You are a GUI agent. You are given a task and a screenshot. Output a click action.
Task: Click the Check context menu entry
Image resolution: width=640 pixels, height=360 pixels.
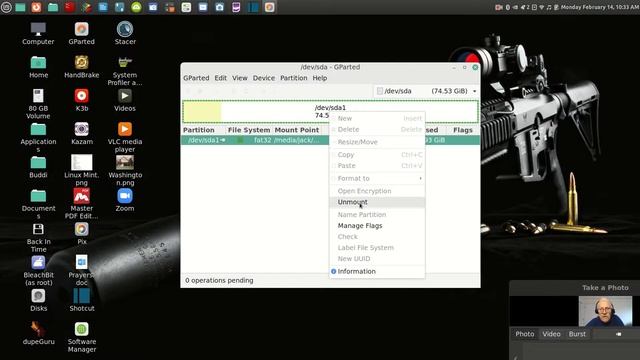(x=377, y=237)
